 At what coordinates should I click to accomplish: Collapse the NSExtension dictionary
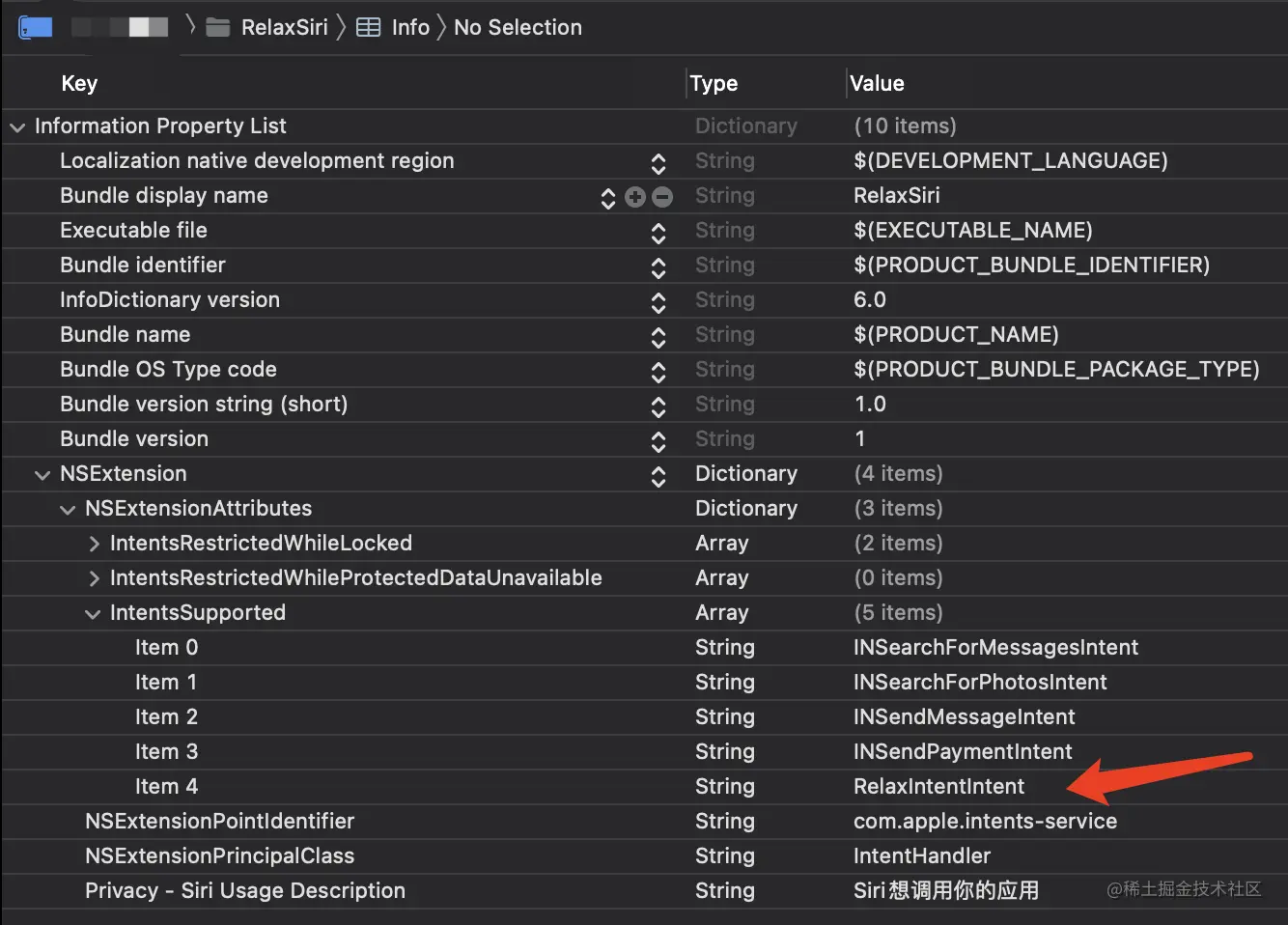coord(42,474)
